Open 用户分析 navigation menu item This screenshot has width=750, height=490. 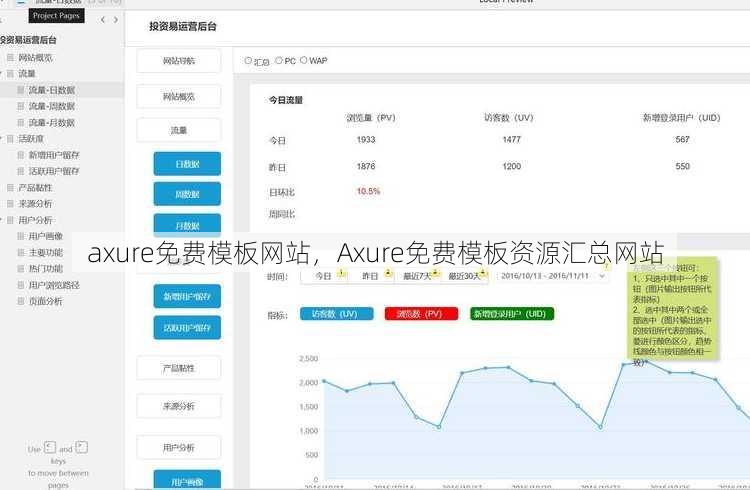[179, 447]
